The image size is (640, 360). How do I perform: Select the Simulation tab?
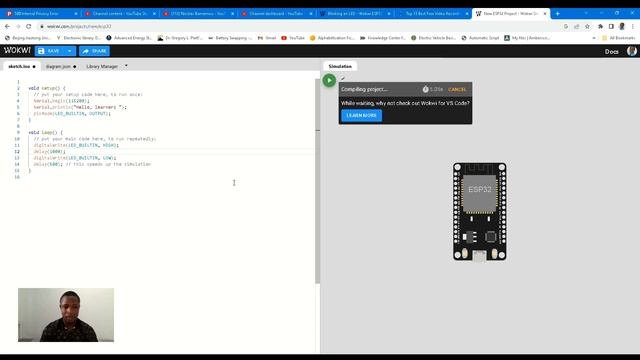tap(340, 66)
